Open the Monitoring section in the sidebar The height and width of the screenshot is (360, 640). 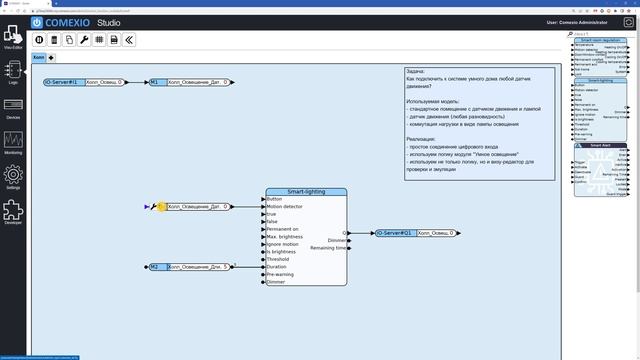point(13,142)
